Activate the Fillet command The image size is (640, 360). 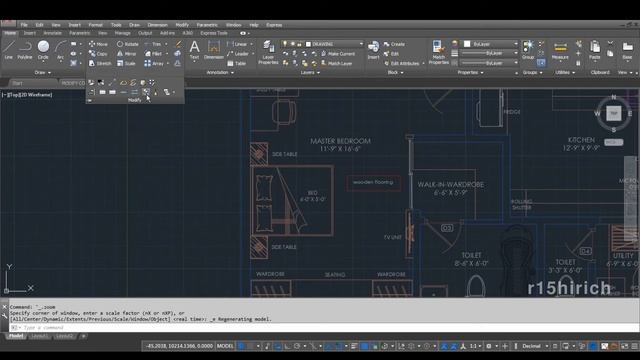pyautogui.click(x=153, y=54)
